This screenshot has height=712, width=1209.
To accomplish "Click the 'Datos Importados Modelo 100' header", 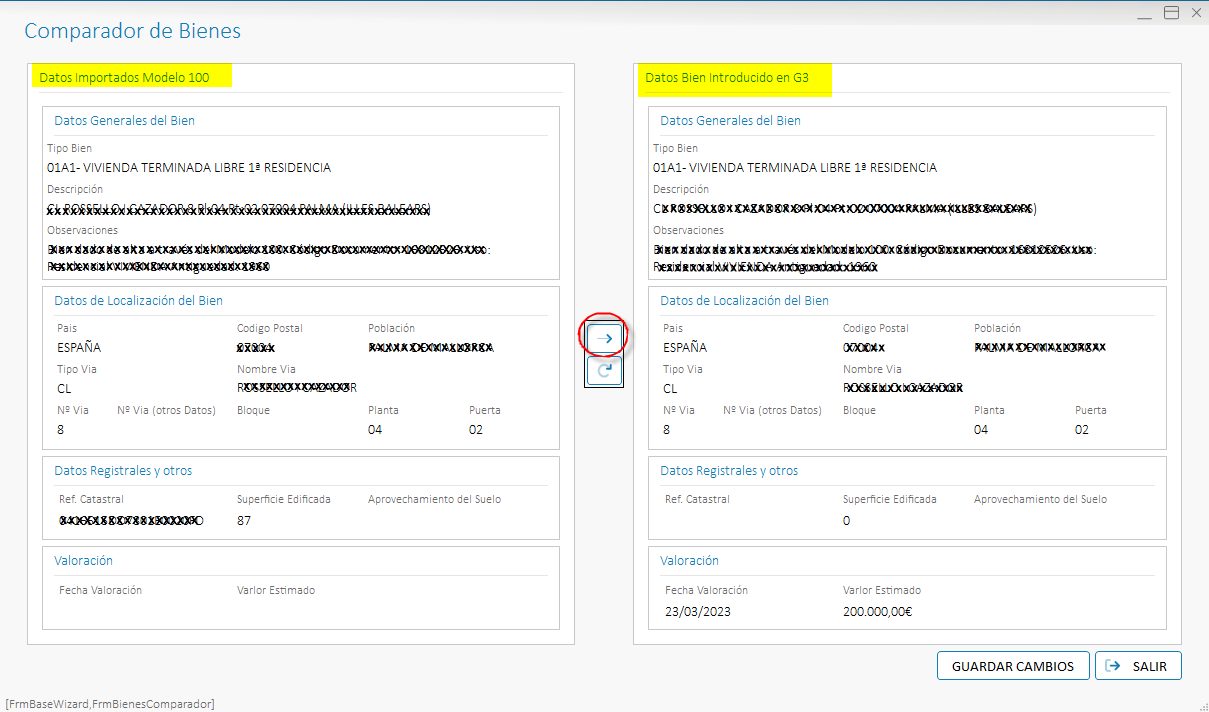I will 125,77.
